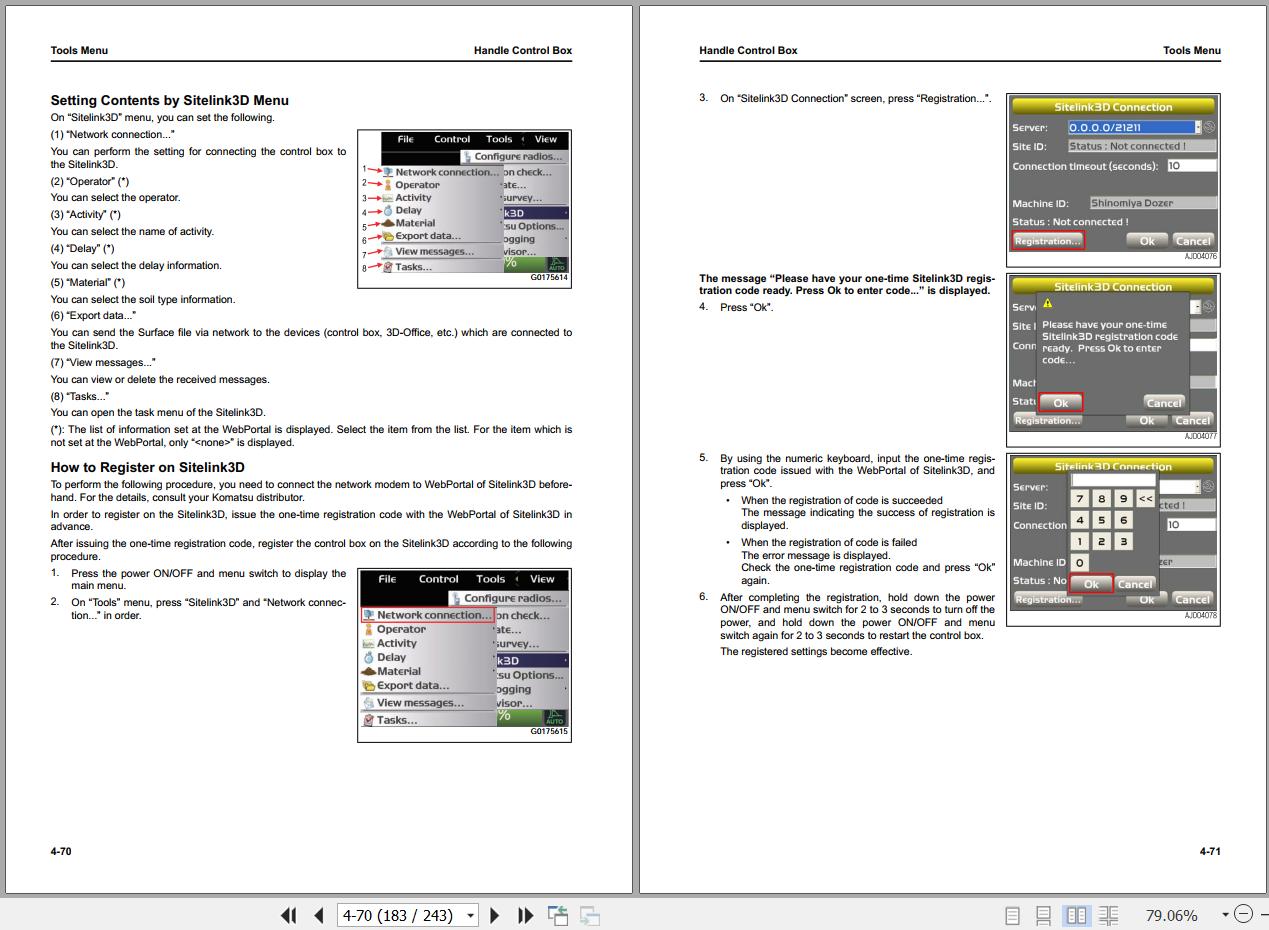Click the Server combo box 0.0.0.0/21211 in figure AJD04076
Viewport: 1269px width, 930px height.
point(1134,127)
